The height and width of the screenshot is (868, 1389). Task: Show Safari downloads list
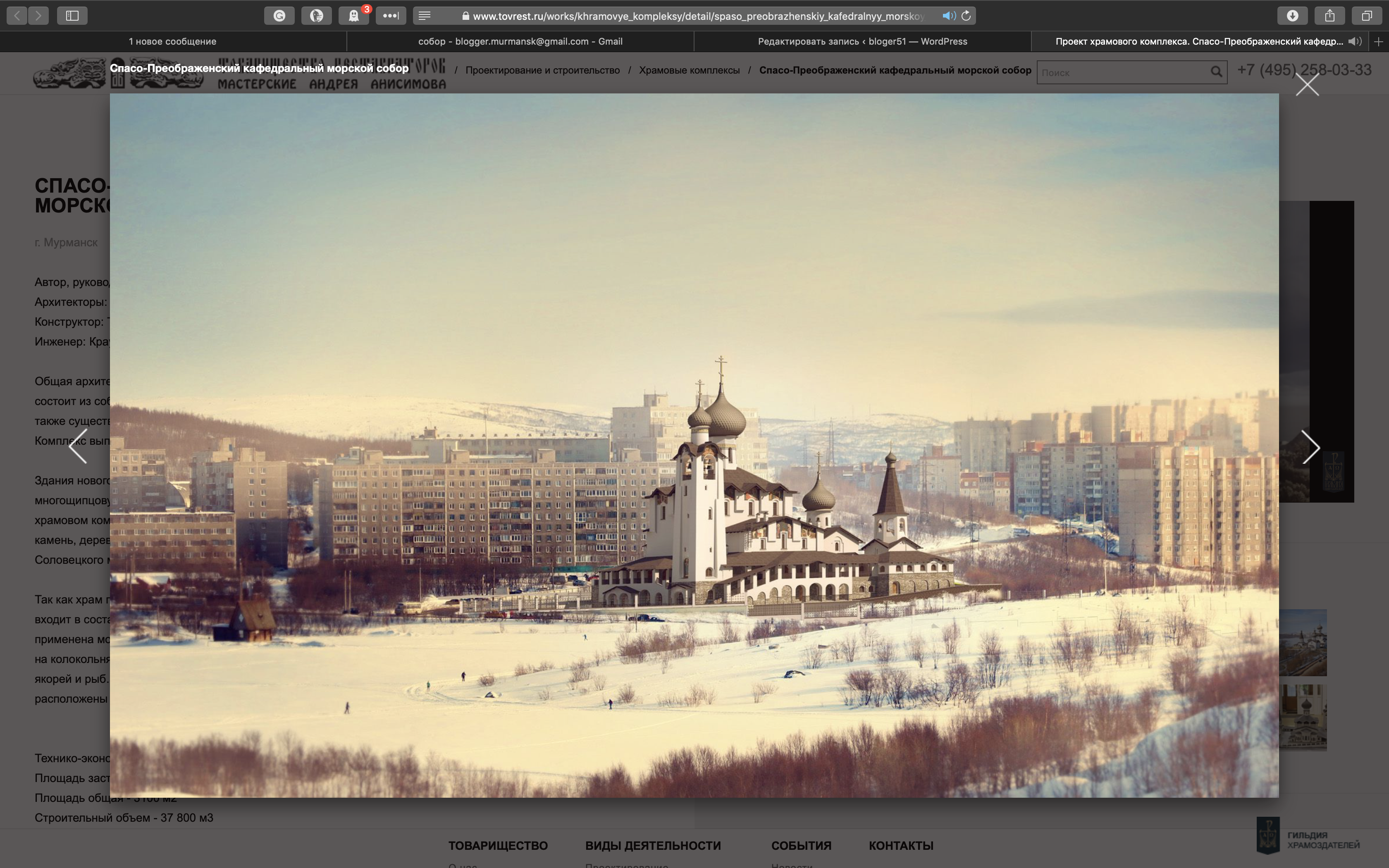pyautogui.click(x=1293, y=16)
